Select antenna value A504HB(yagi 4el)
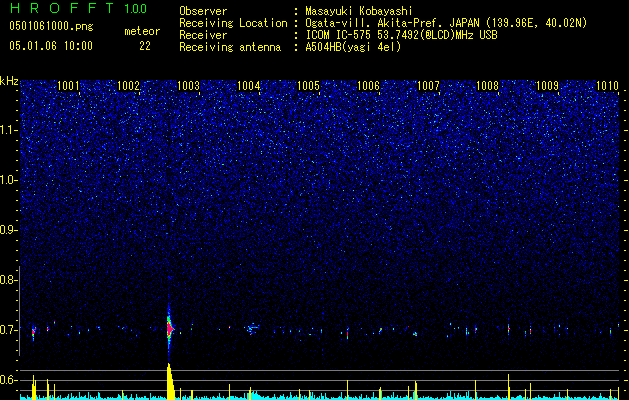Viewport: 629px width, 400px height. (353, 47)
